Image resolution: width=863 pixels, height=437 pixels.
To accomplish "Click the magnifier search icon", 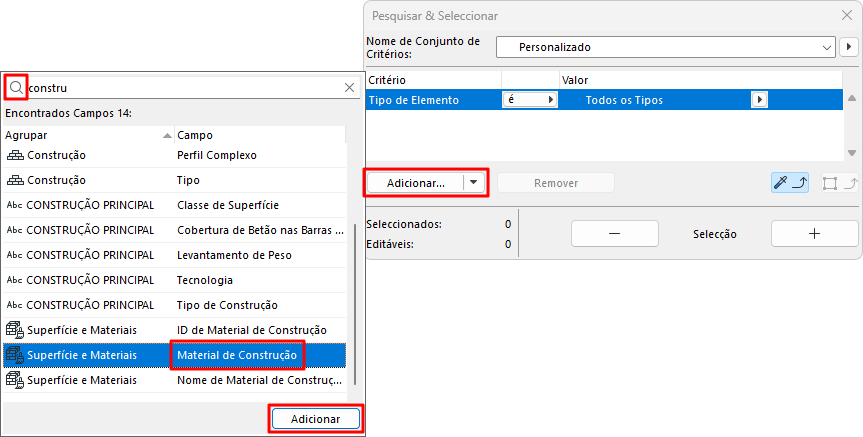I will click(x=16, y=88).
